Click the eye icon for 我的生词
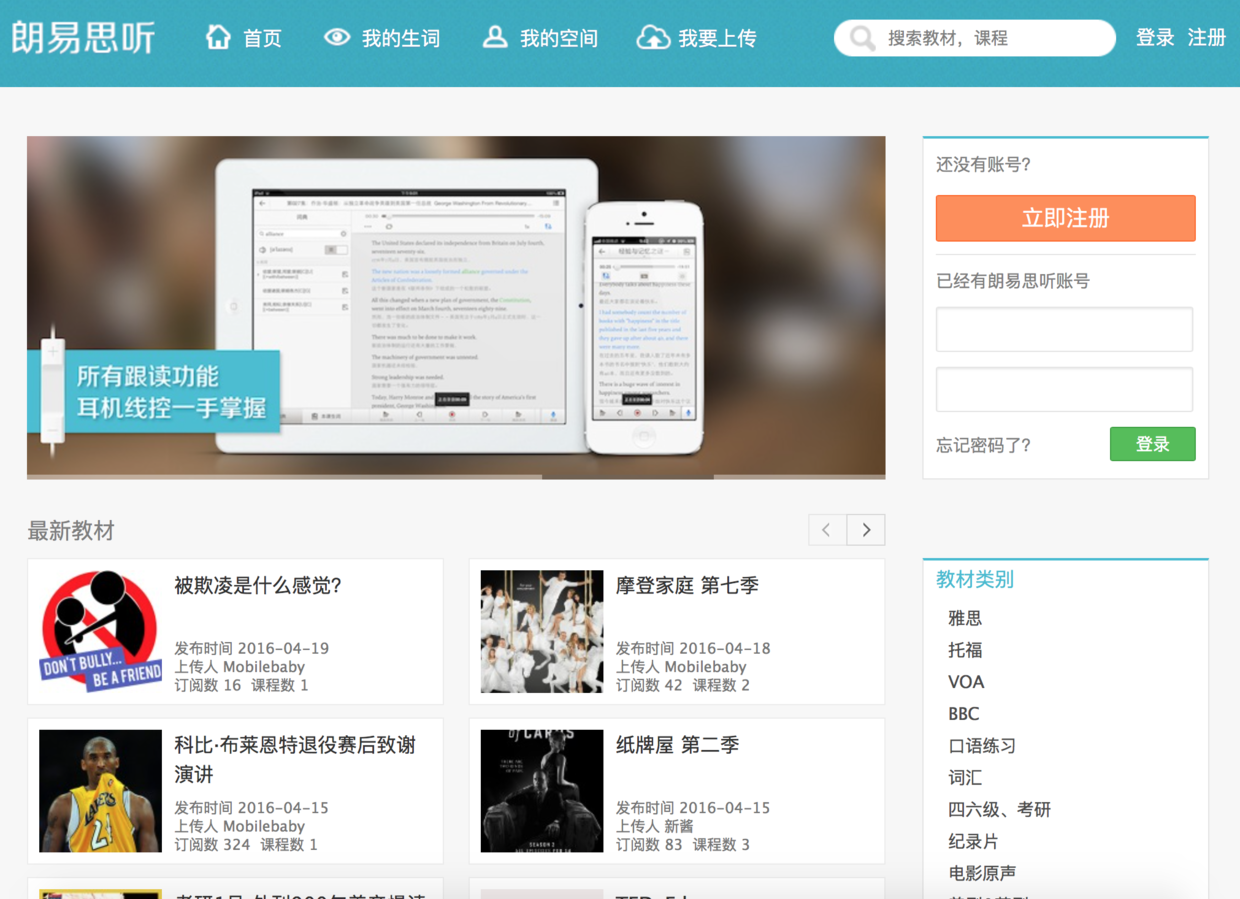 click(x=337, y=38)
